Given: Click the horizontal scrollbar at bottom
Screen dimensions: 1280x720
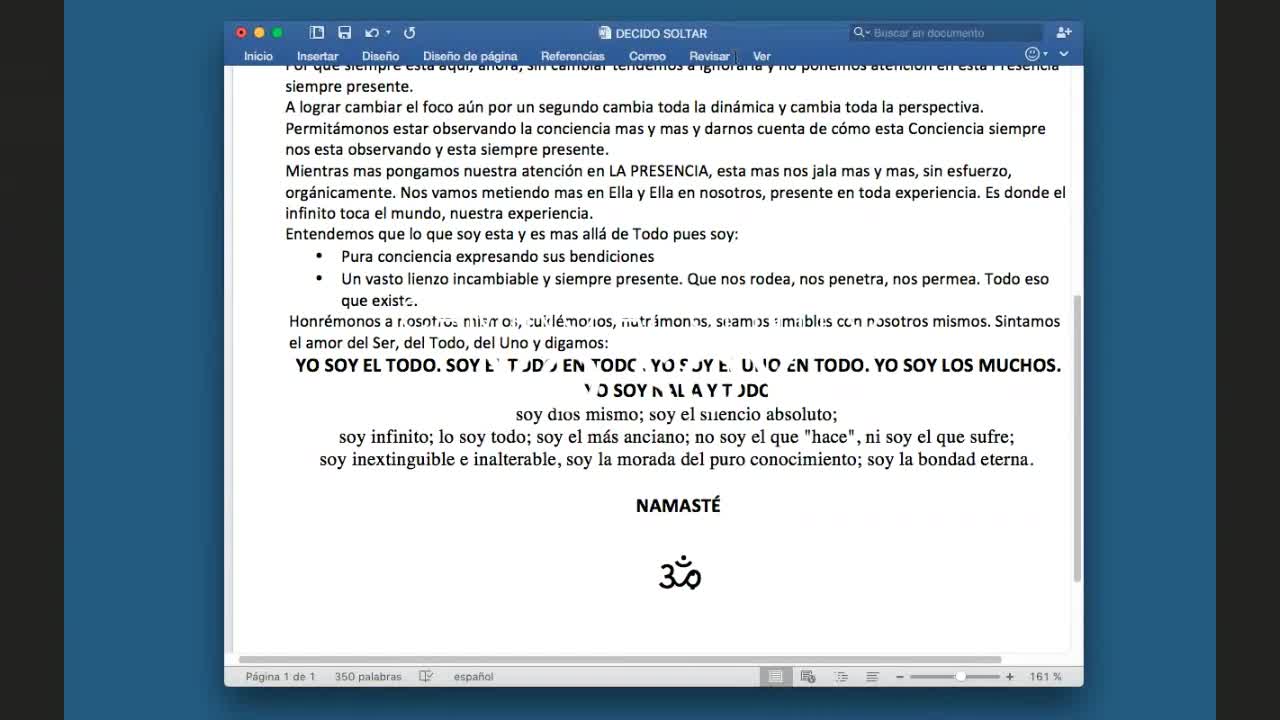Looking at the screenshot, I should point(620,660).
